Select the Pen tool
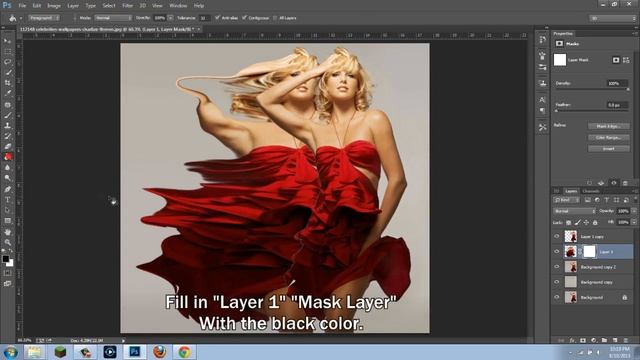 (x=7, y=189)
